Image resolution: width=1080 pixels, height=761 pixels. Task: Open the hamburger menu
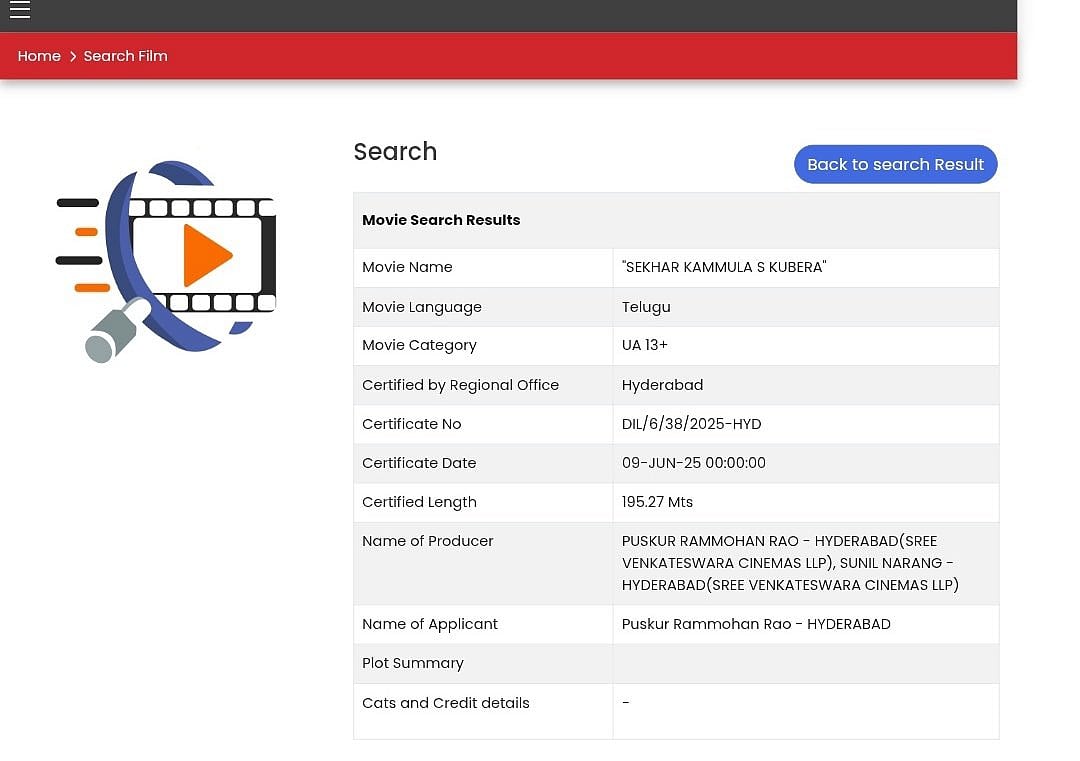pyautogui.click(x=20, y=10)
